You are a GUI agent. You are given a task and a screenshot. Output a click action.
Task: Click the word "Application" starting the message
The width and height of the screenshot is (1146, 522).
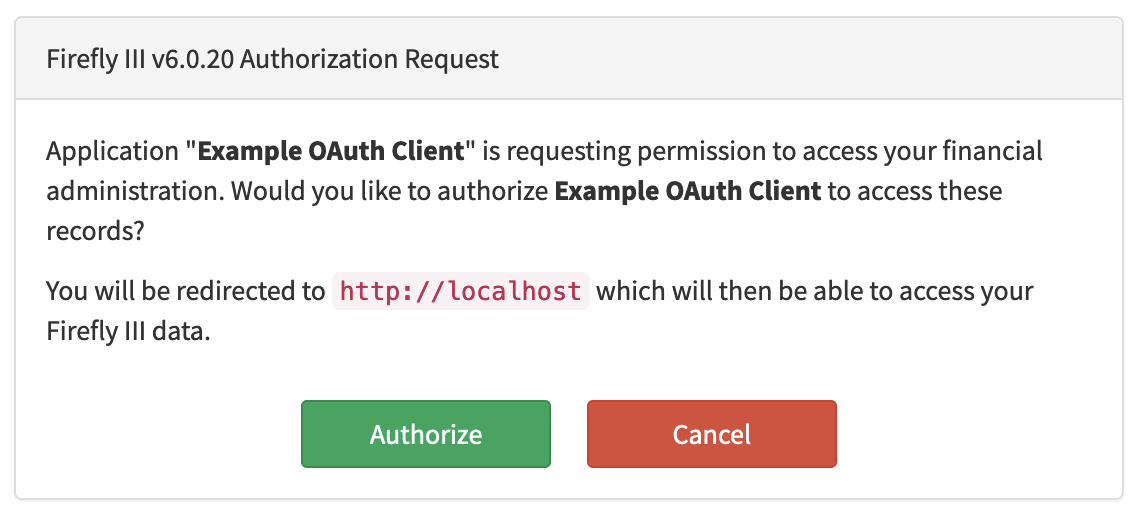pos(110,152)
